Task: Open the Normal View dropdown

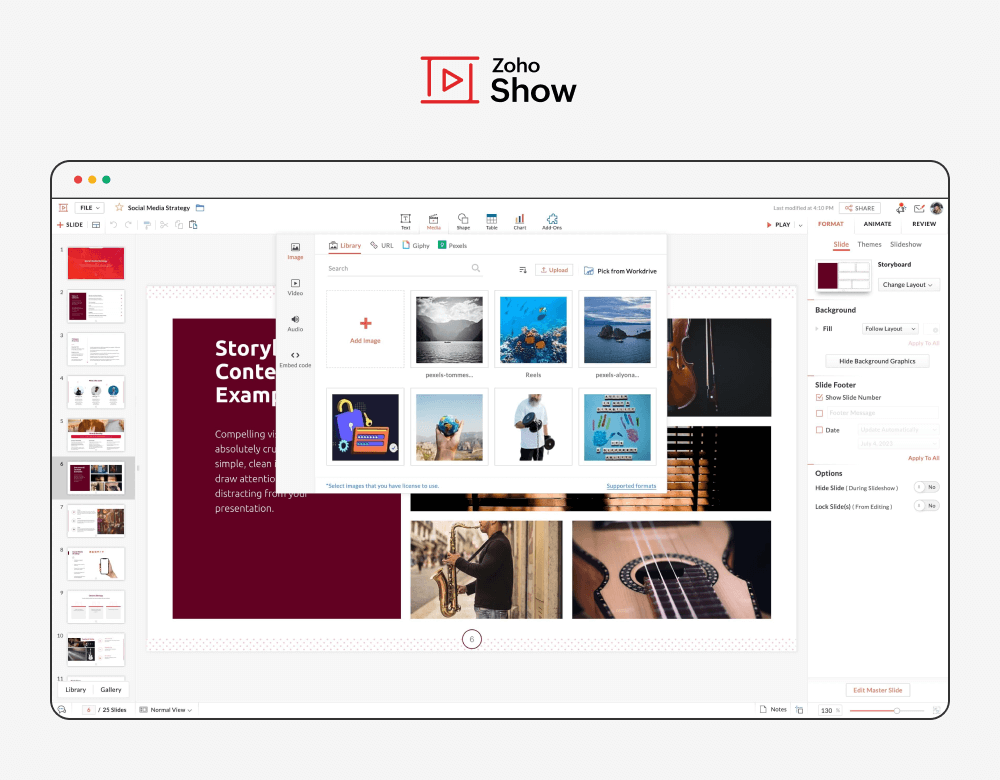Action: tap(166, 710)
